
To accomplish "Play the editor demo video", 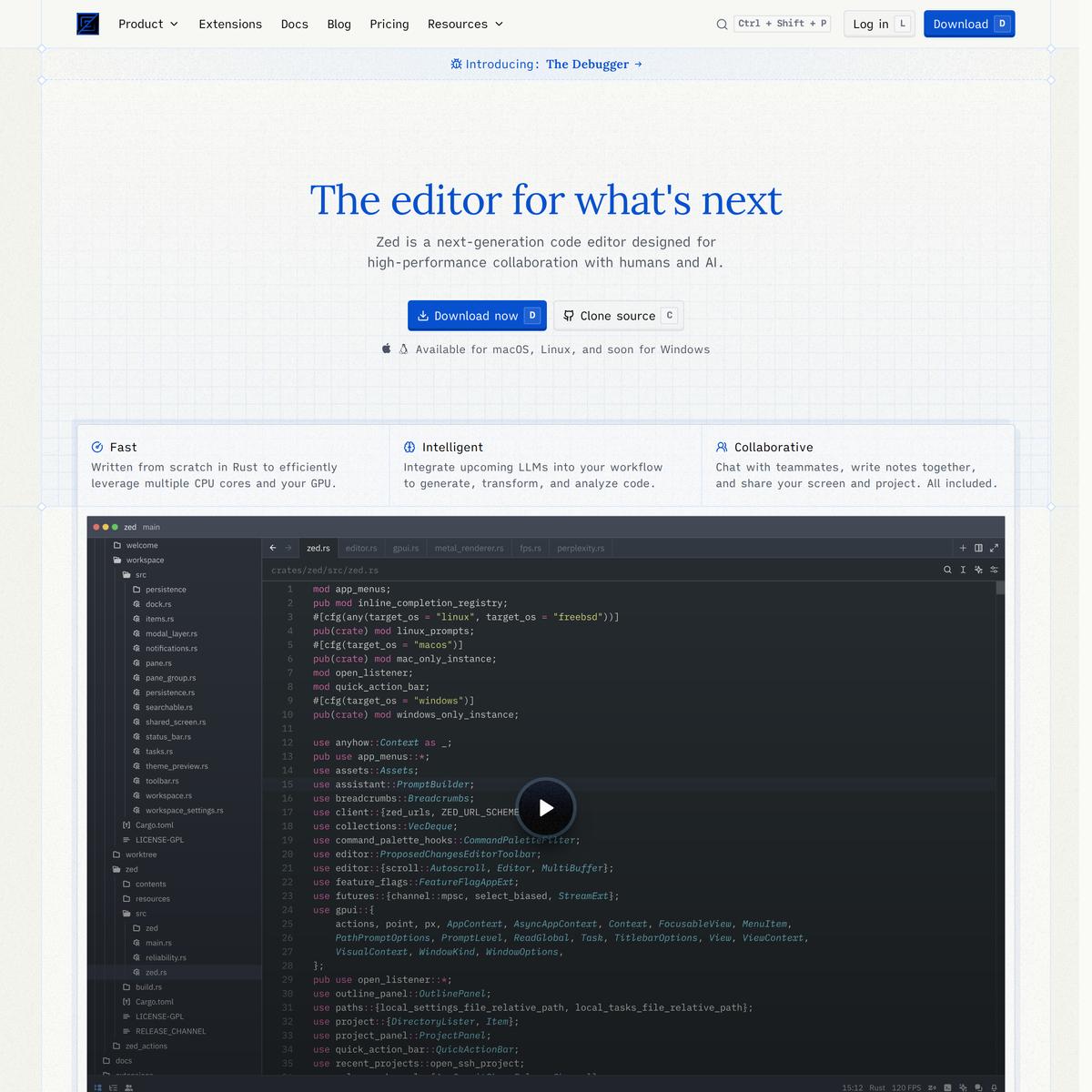I will [546, 807].
